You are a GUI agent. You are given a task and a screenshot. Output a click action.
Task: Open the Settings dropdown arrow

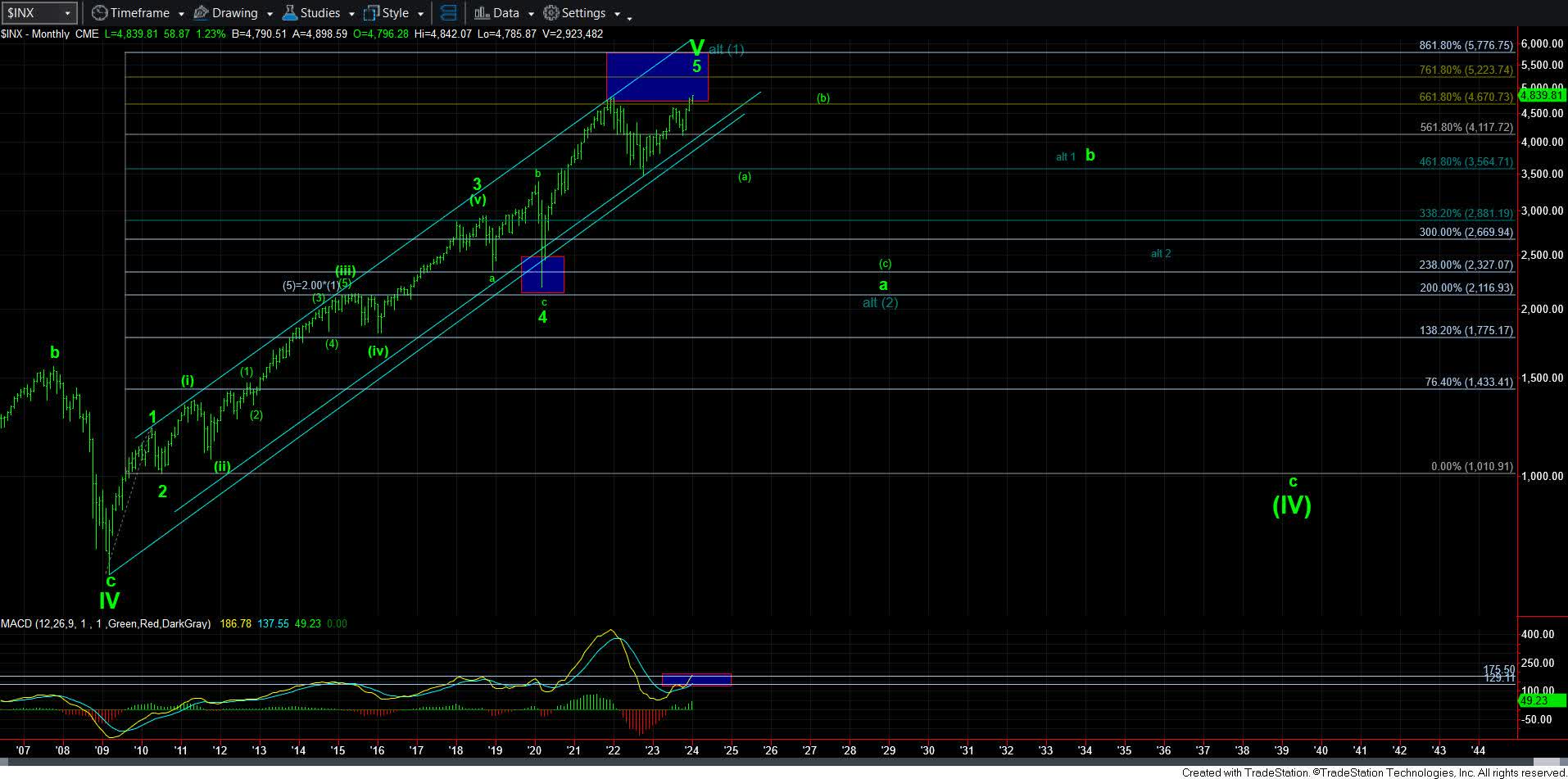(617, 14)
